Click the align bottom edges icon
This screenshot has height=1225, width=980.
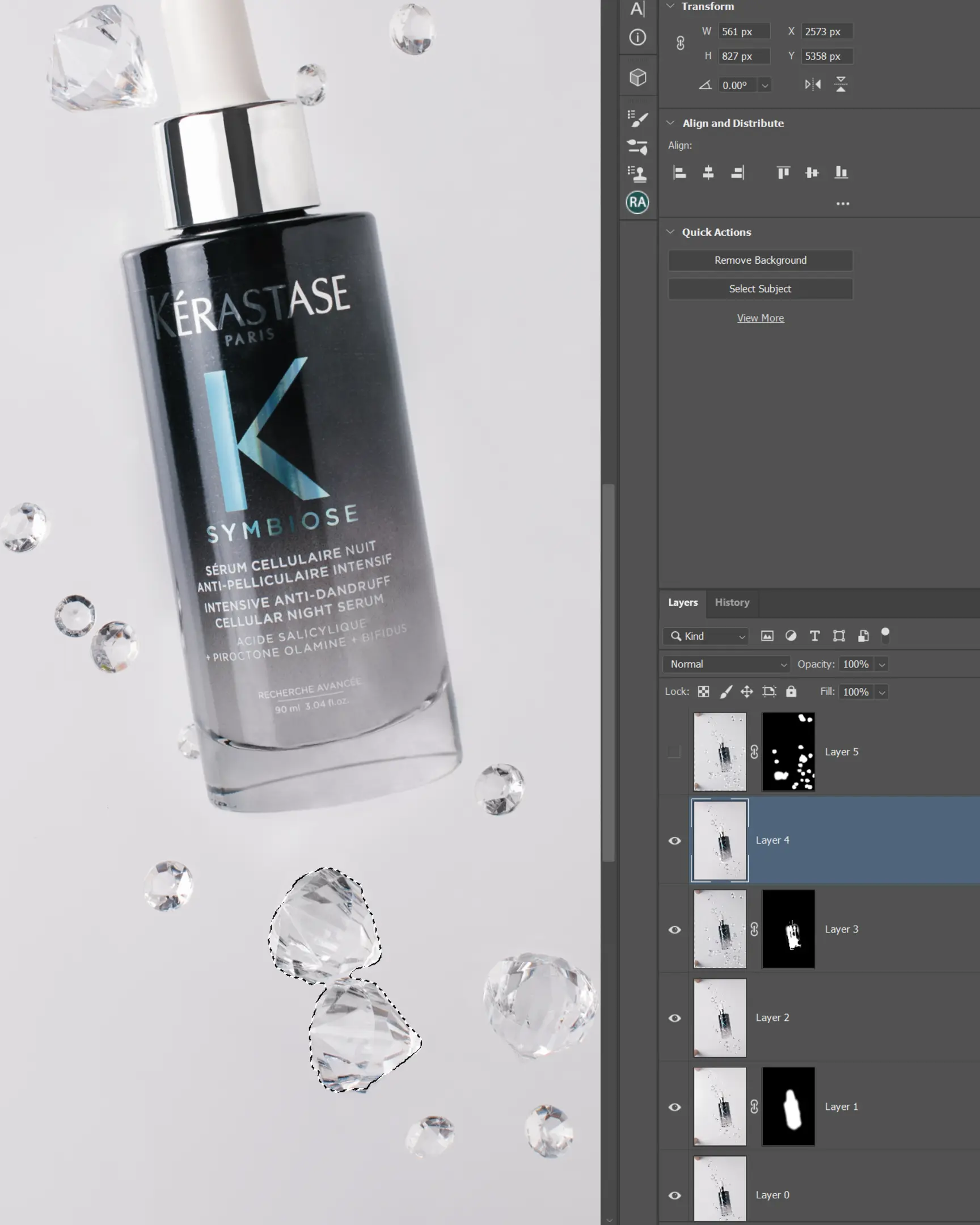(842, 174)
